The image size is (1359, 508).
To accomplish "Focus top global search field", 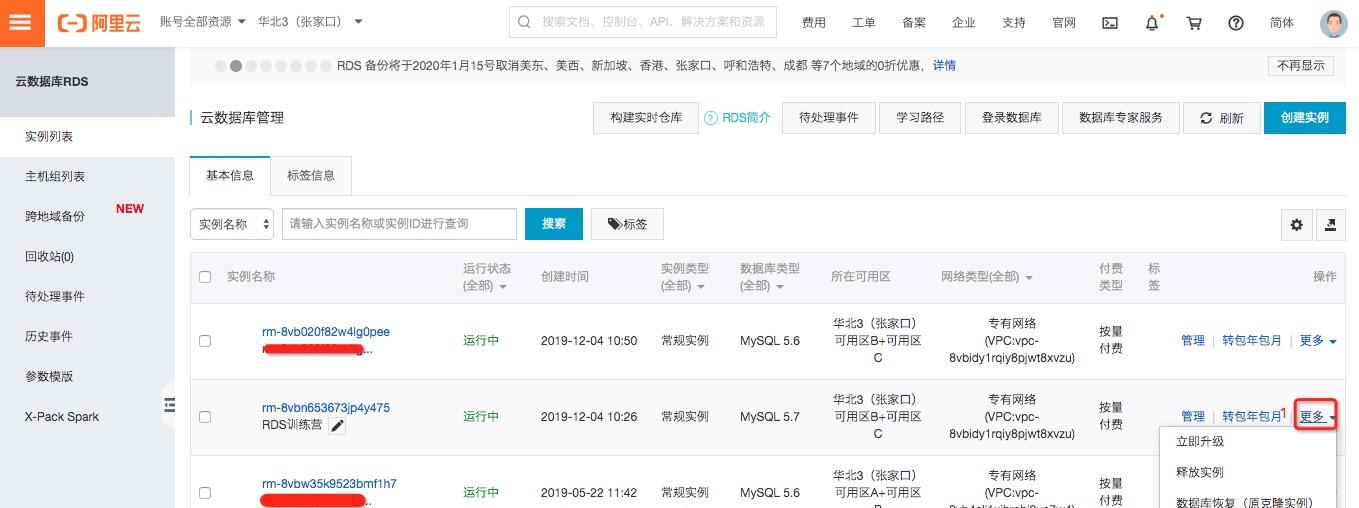I will (x=643, y=22).
